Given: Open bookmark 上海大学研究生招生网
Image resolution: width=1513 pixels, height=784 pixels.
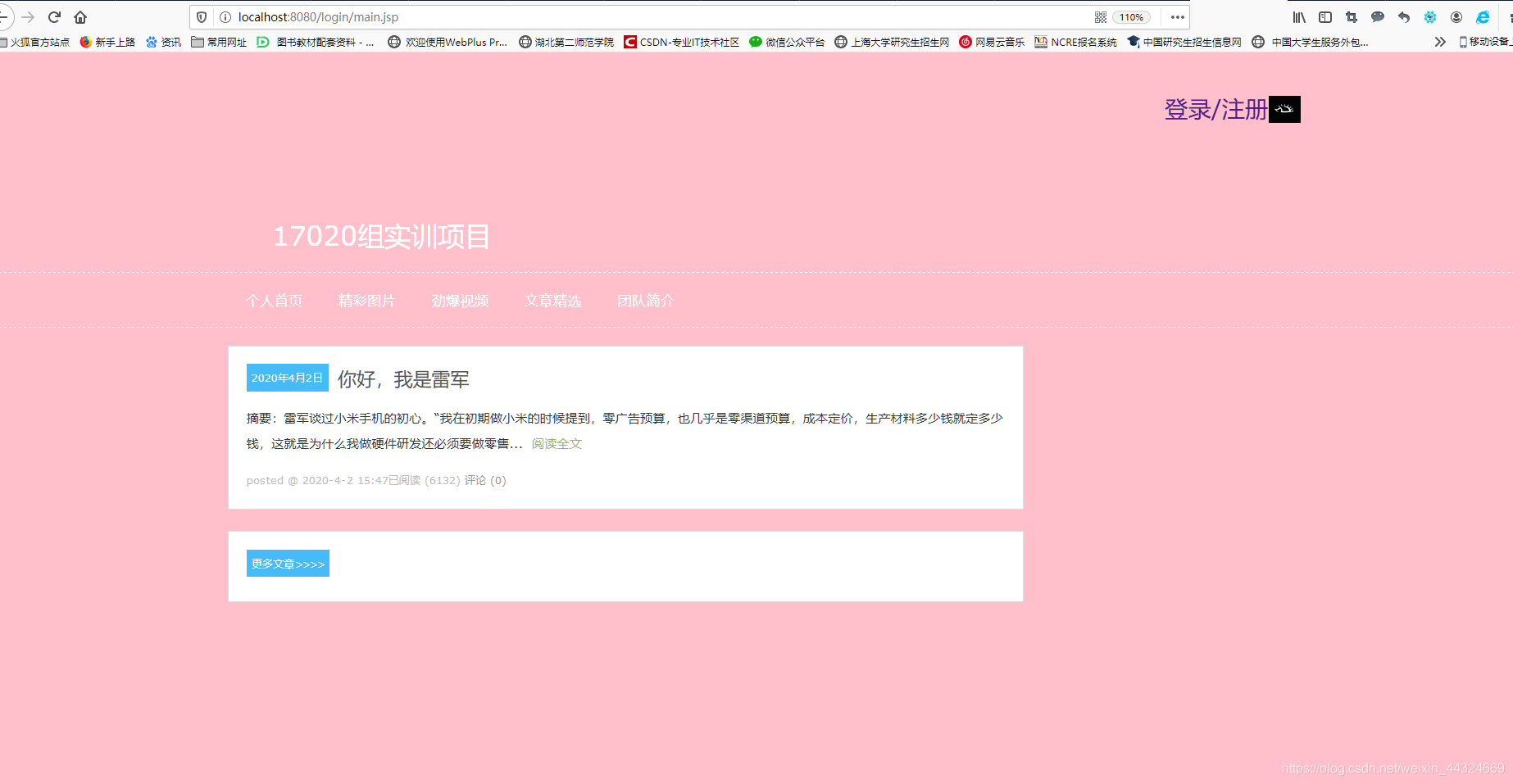Looking at the screenshot, I should (892, 42).
